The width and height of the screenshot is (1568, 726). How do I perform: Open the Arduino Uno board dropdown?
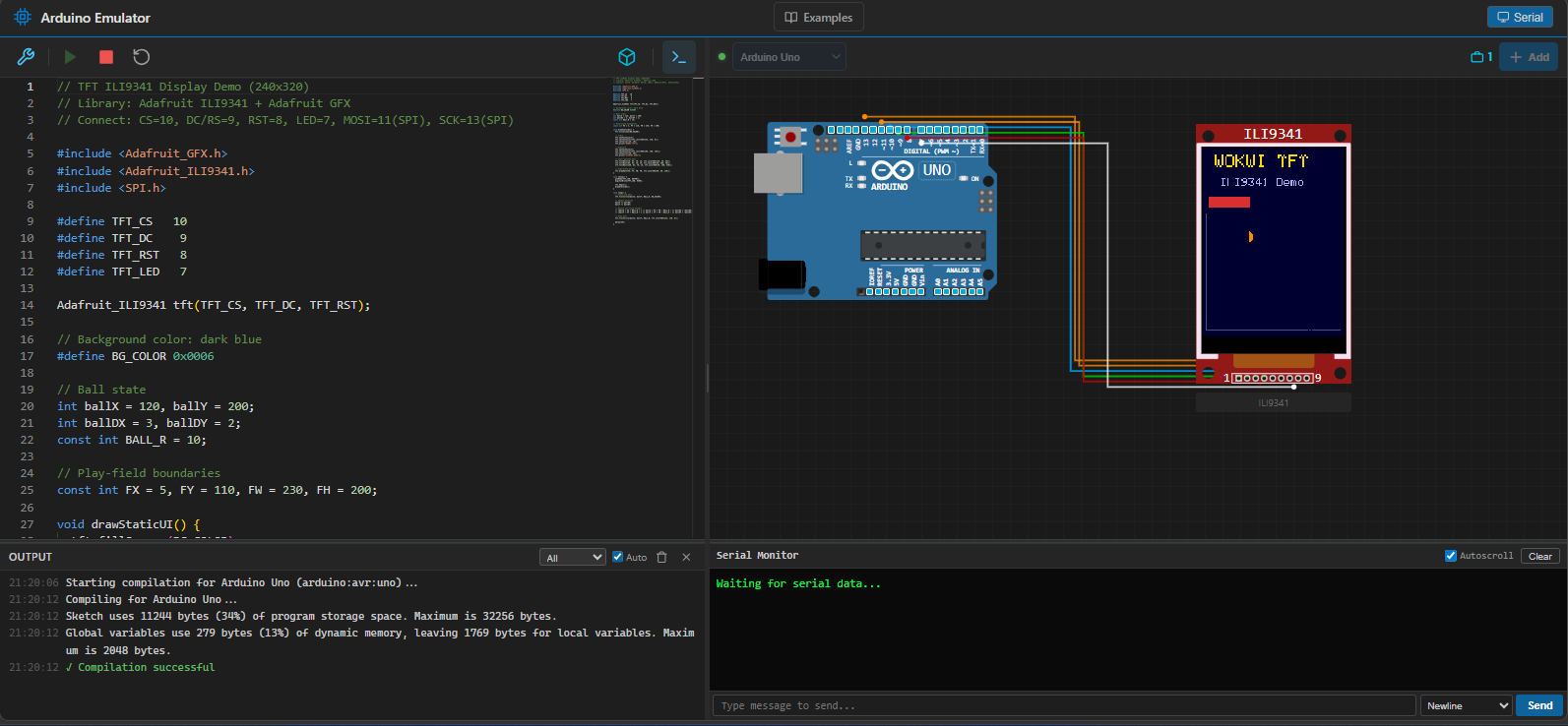[x=789, y=57]
